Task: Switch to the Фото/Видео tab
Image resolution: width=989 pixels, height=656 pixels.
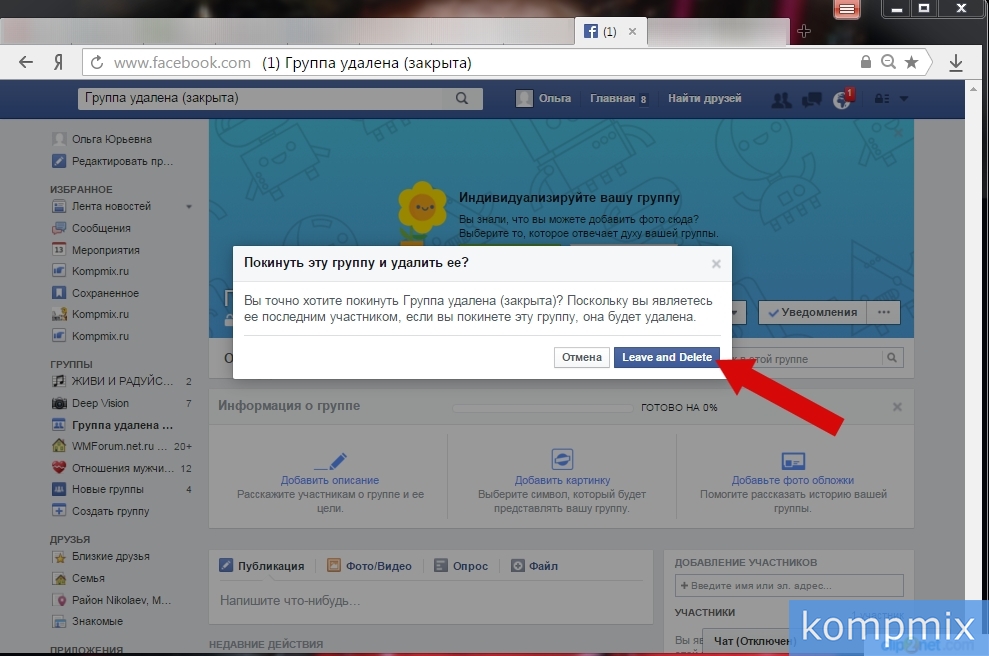Action: (369, 566)
